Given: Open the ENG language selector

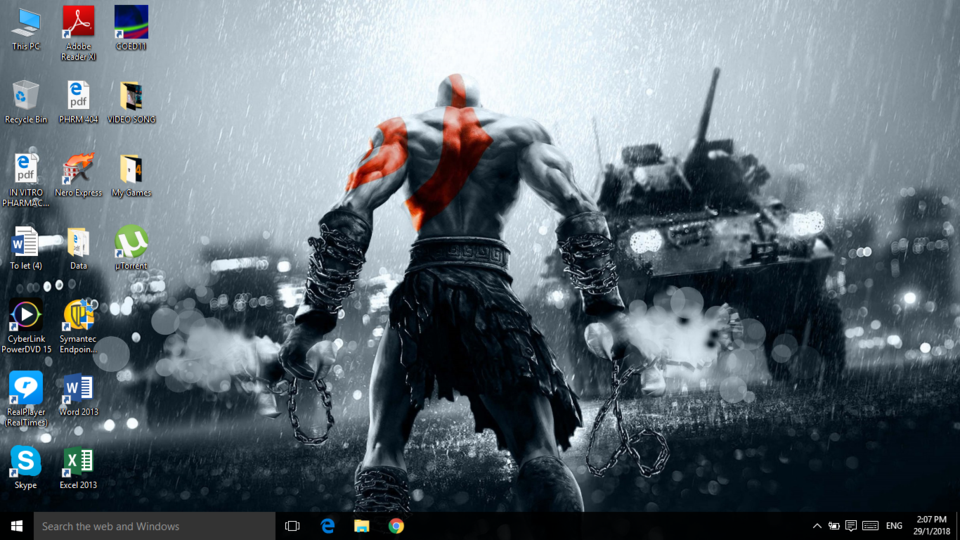Looking at the screenshot, I should 894,526.
